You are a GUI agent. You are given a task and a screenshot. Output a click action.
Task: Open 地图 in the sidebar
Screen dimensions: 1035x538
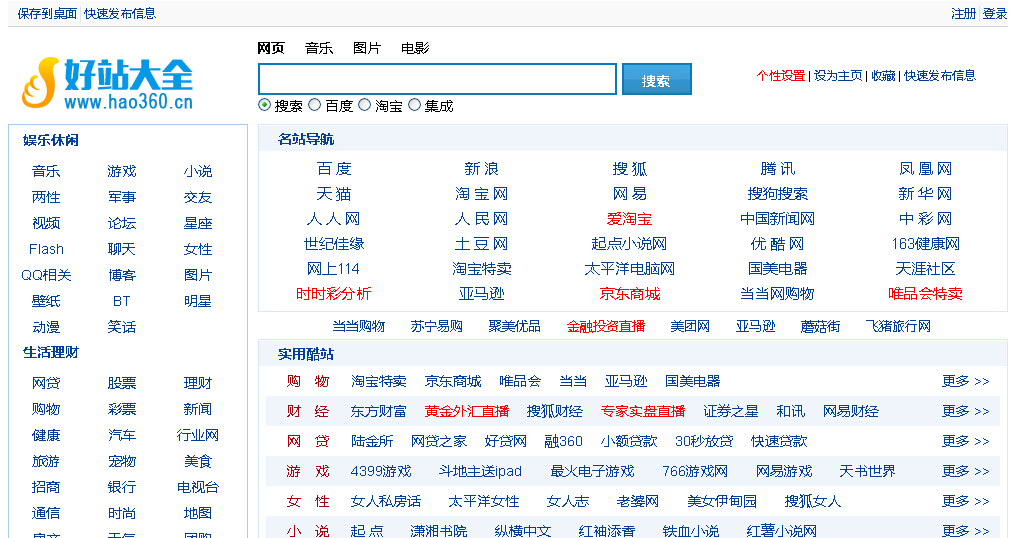[x=198, y=513]
